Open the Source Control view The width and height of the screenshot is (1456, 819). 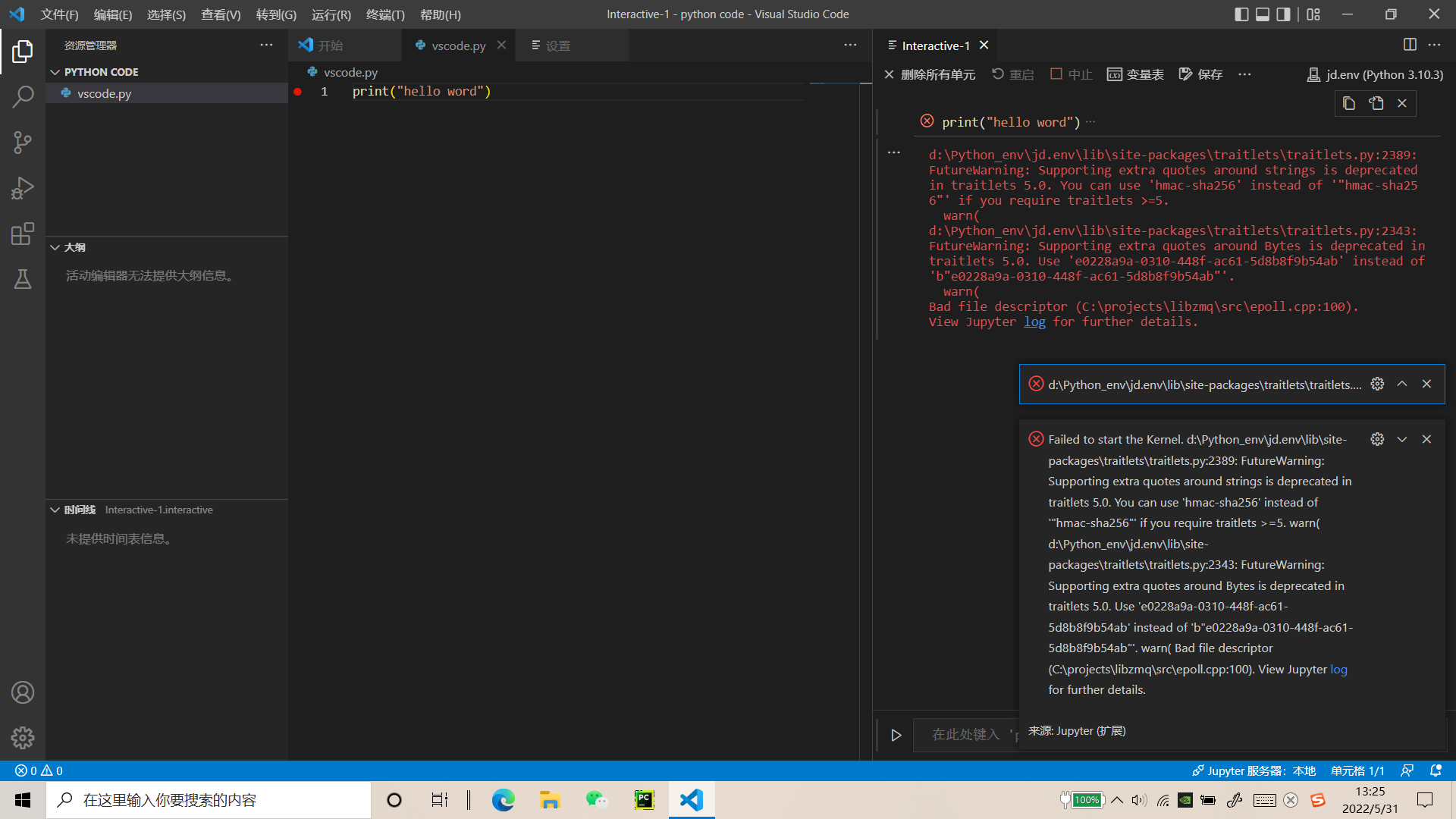pos(23,143)
